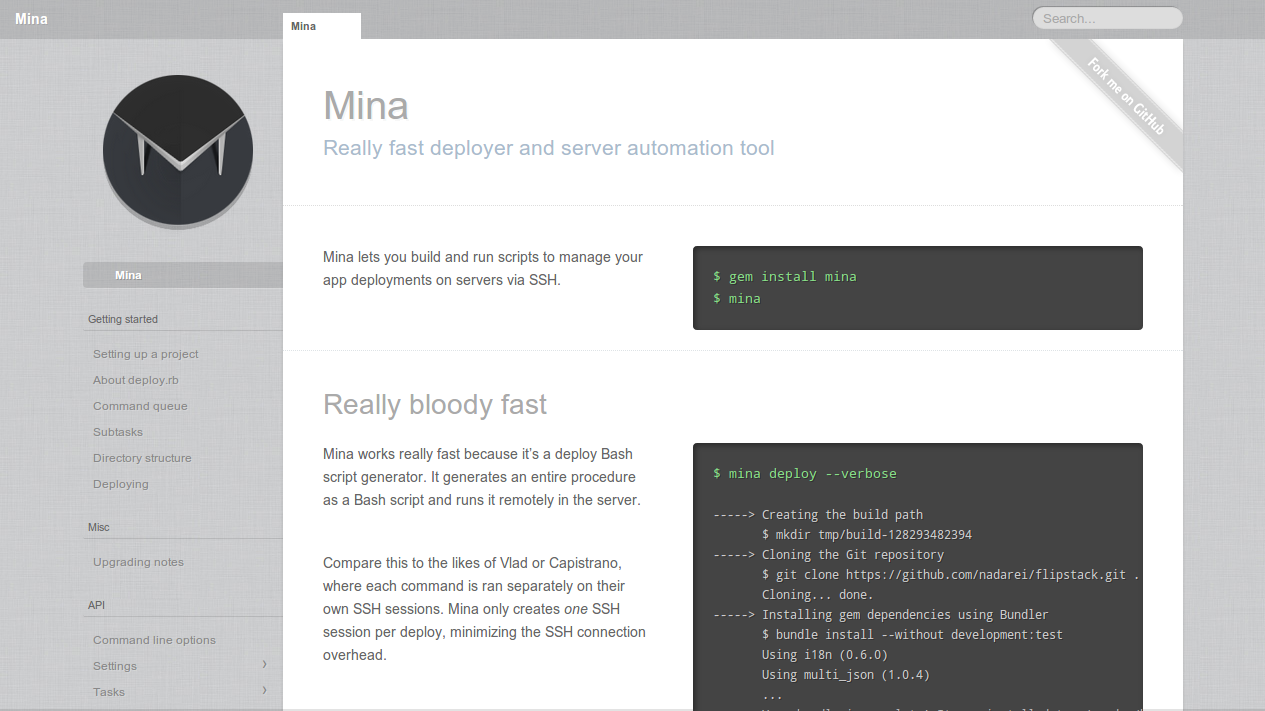This screenshot has width=1265, height=711.
Task: Open the Fork me on GitHub ribbon
Action: pos(1126,97)
